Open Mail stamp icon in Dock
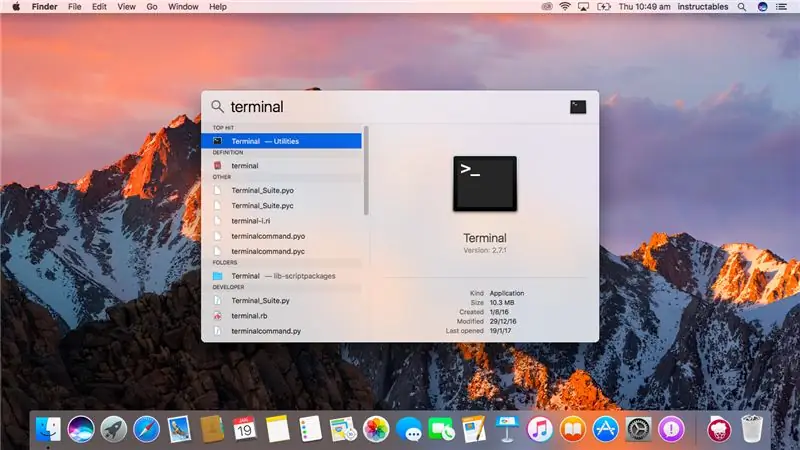This screenshot has height=450, width=800. [x=179, y=429]
